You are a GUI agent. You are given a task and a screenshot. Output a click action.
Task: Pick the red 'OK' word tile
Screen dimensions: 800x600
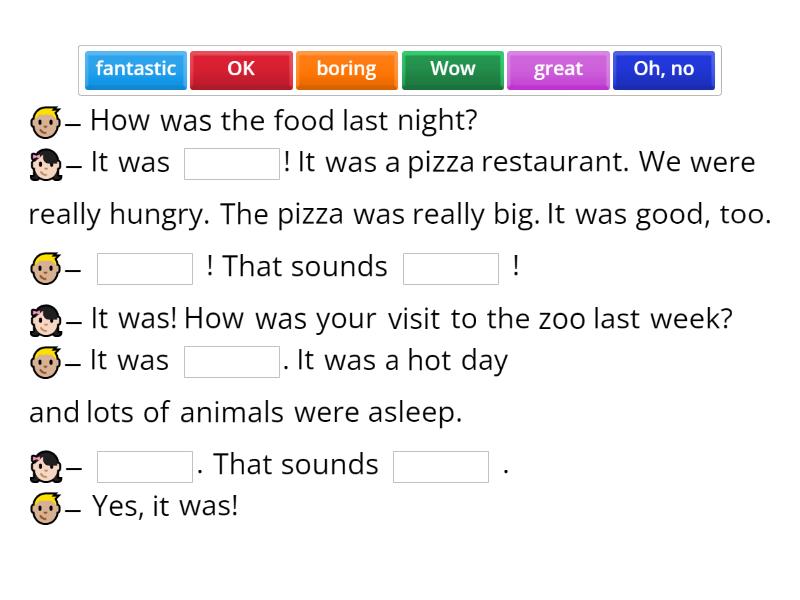241,70
